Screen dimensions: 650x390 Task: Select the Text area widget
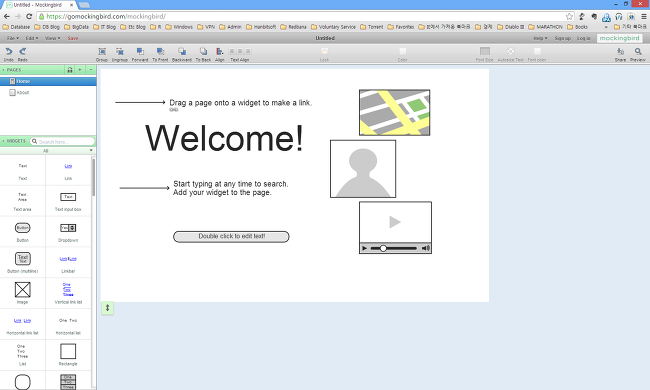point(23,201)
